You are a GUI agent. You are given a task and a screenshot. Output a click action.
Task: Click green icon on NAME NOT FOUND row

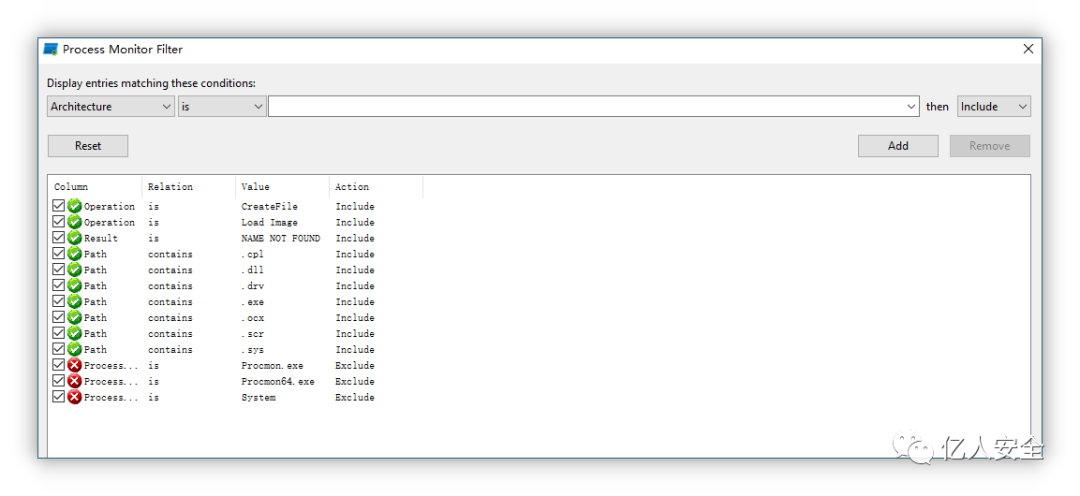point(74,238)
